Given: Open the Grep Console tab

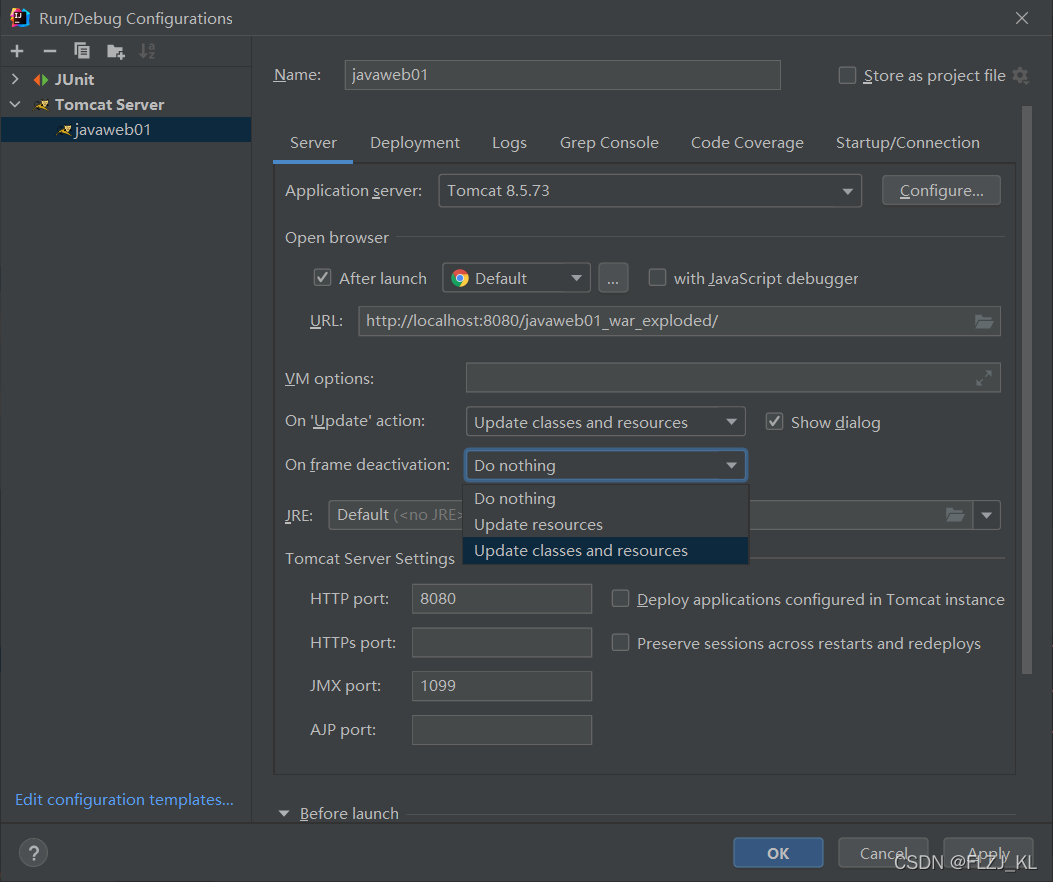Looking at the screenshot, I should 609,143.
